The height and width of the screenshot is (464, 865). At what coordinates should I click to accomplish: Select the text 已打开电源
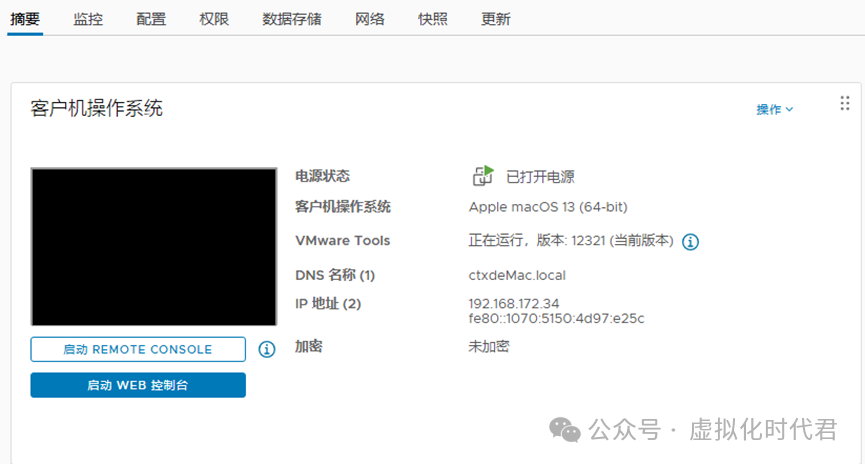click(540, 177)
